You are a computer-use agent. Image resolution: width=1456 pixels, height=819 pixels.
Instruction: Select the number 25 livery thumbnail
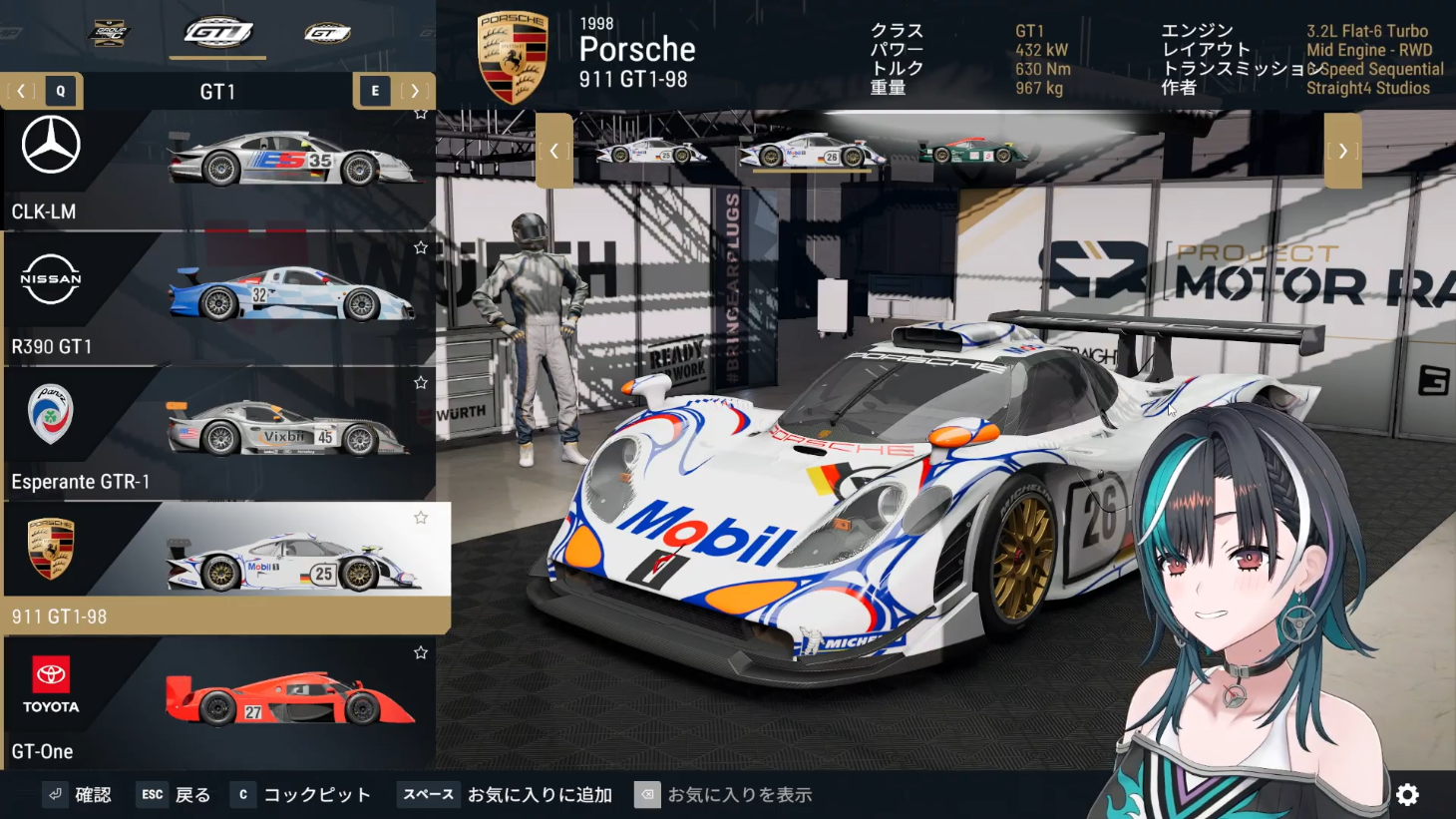[651, 153]
